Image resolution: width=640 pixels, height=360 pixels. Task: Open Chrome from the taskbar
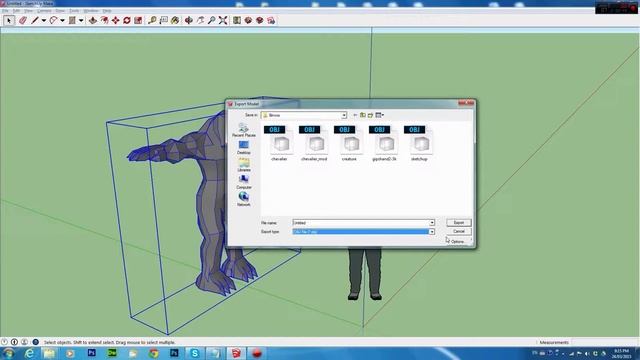(153, 353)
